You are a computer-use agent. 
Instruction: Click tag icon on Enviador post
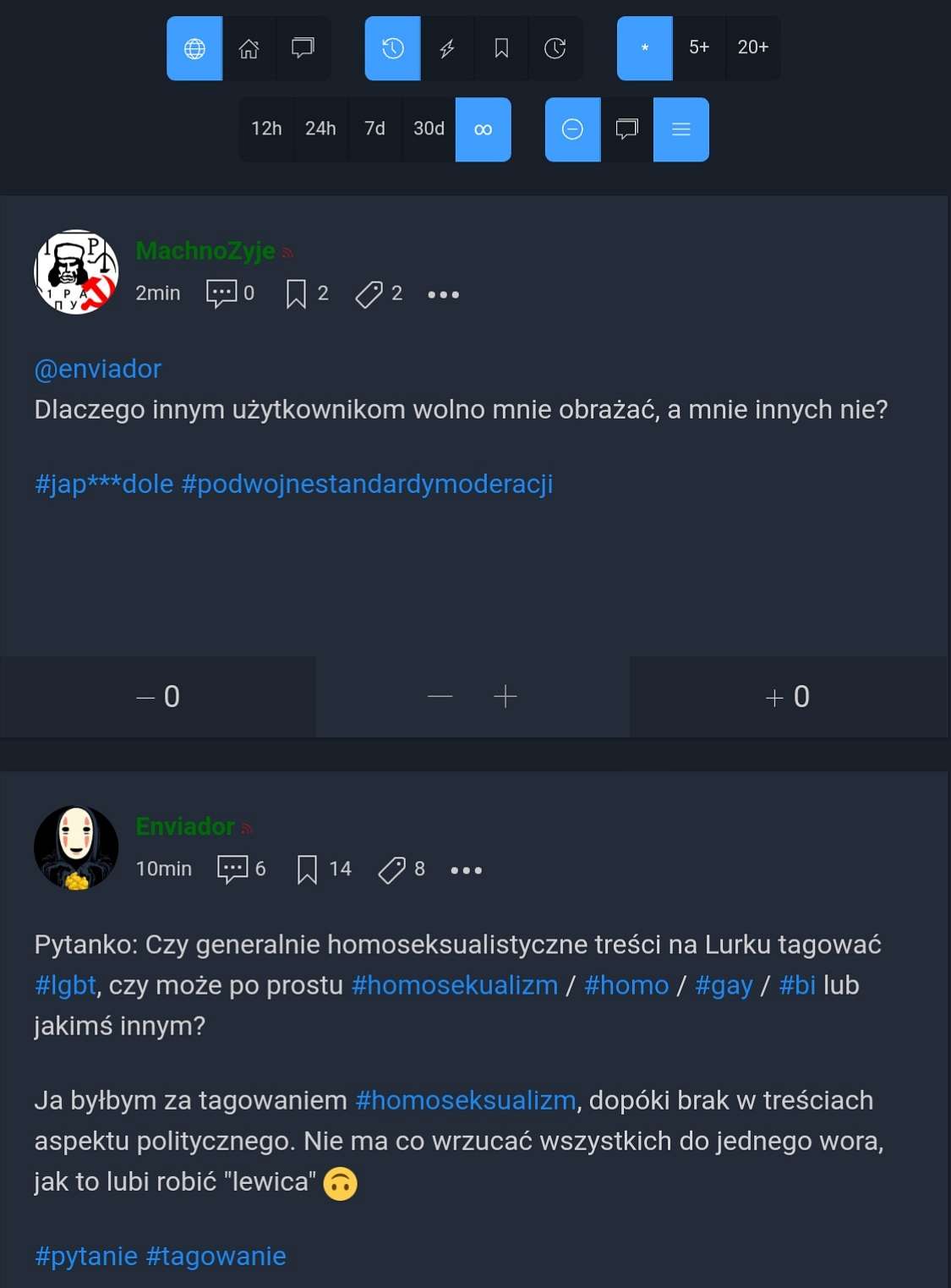click(x=391, y=869)
